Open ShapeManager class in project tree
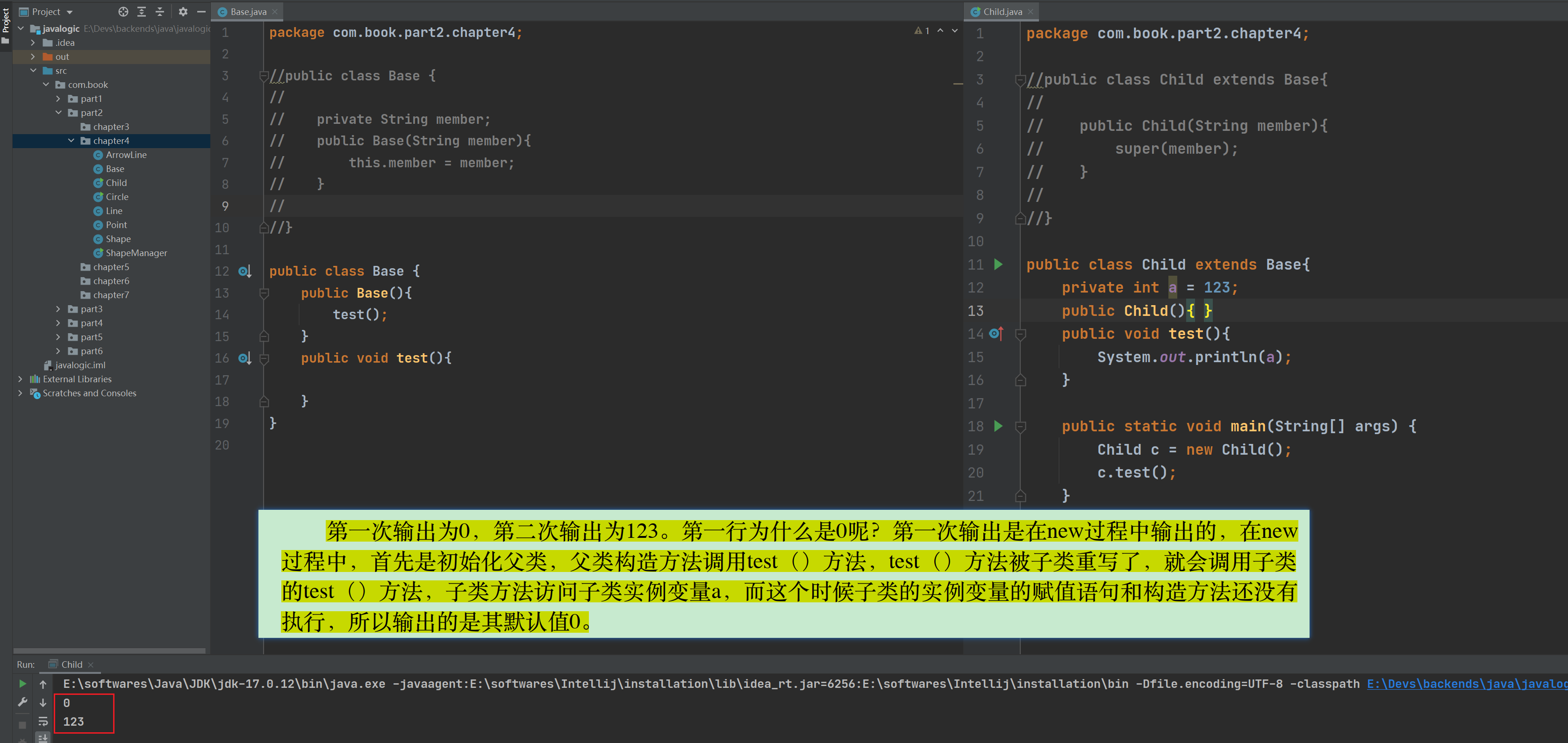This screenshot has height=743, width=1568. (136, 253)
